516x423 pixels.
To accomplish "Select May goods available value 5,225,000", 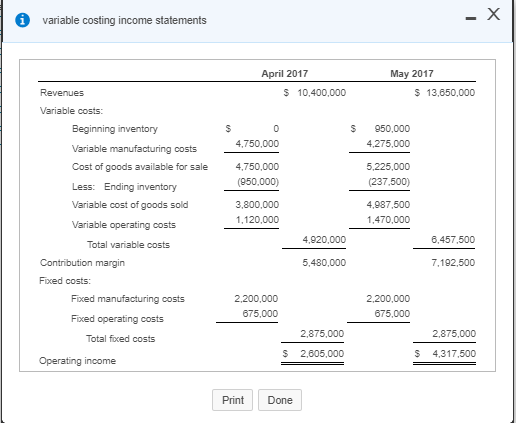I will 388,167.
